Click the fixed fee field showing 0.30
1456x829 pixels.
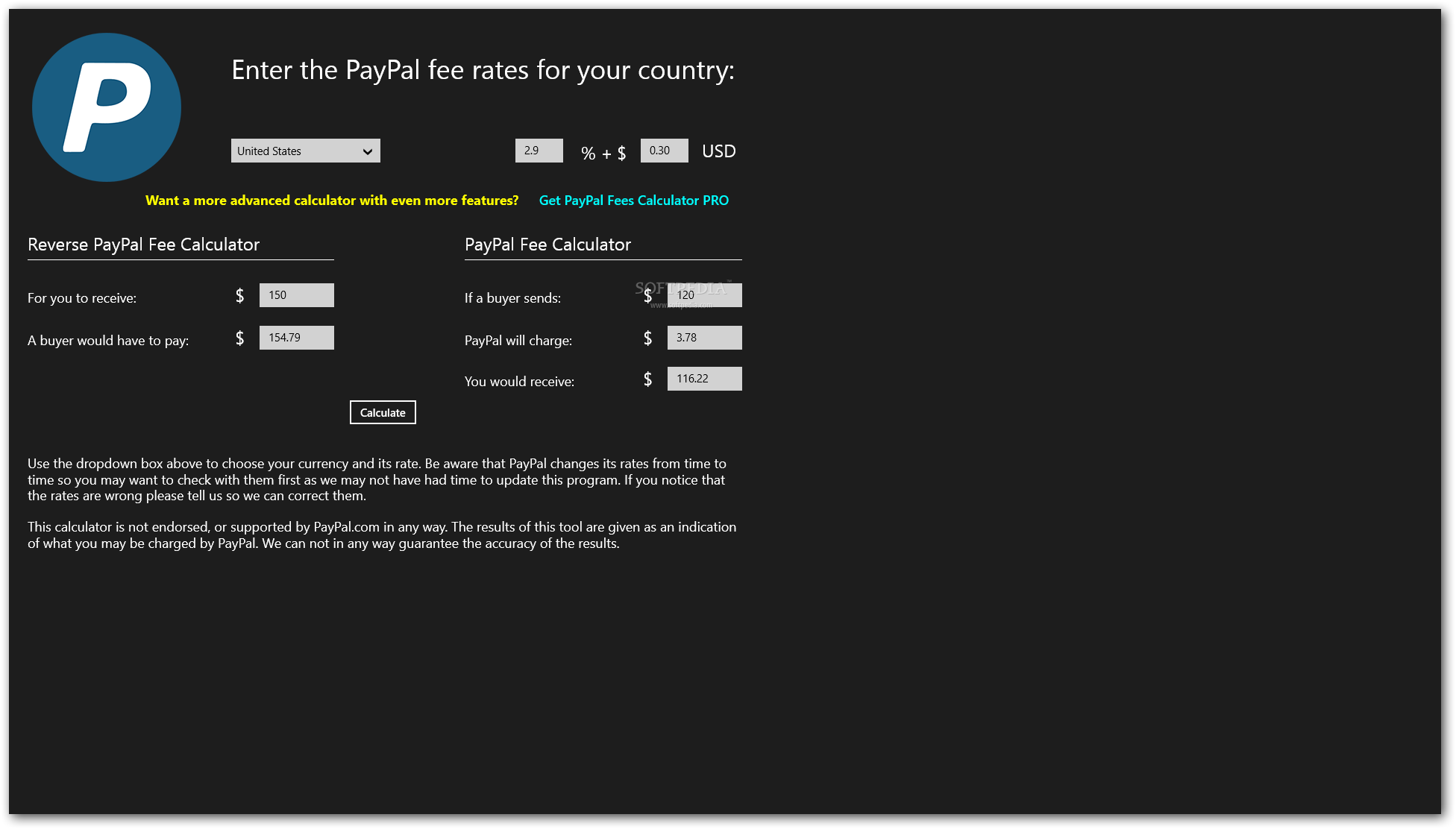tap(665, 151)
